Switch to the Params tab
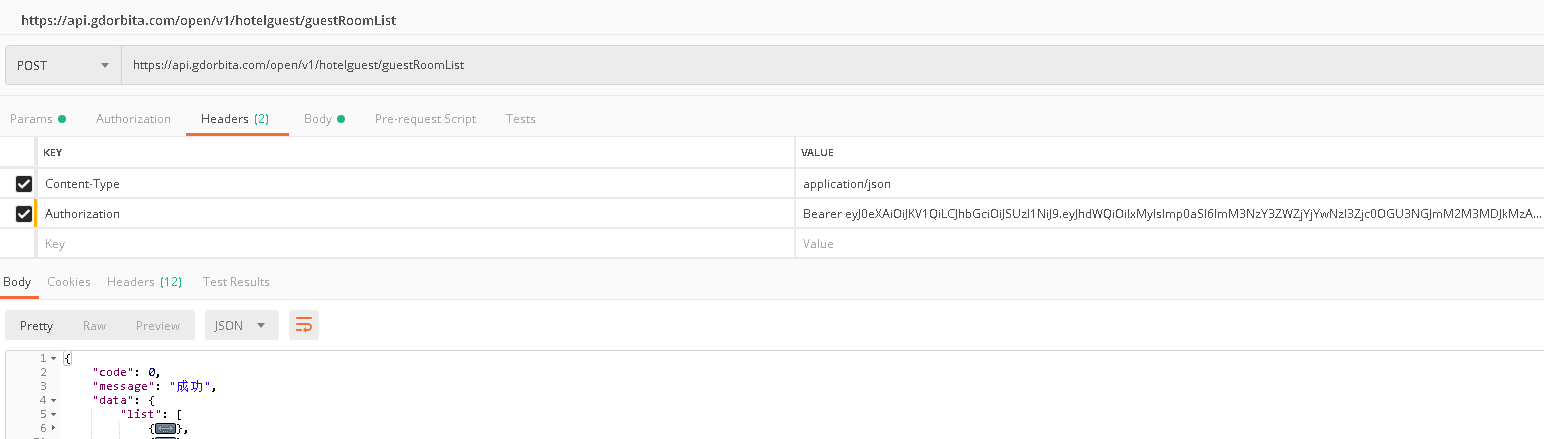This screenshot has height=439, width=1544. [x=31, y=119]
